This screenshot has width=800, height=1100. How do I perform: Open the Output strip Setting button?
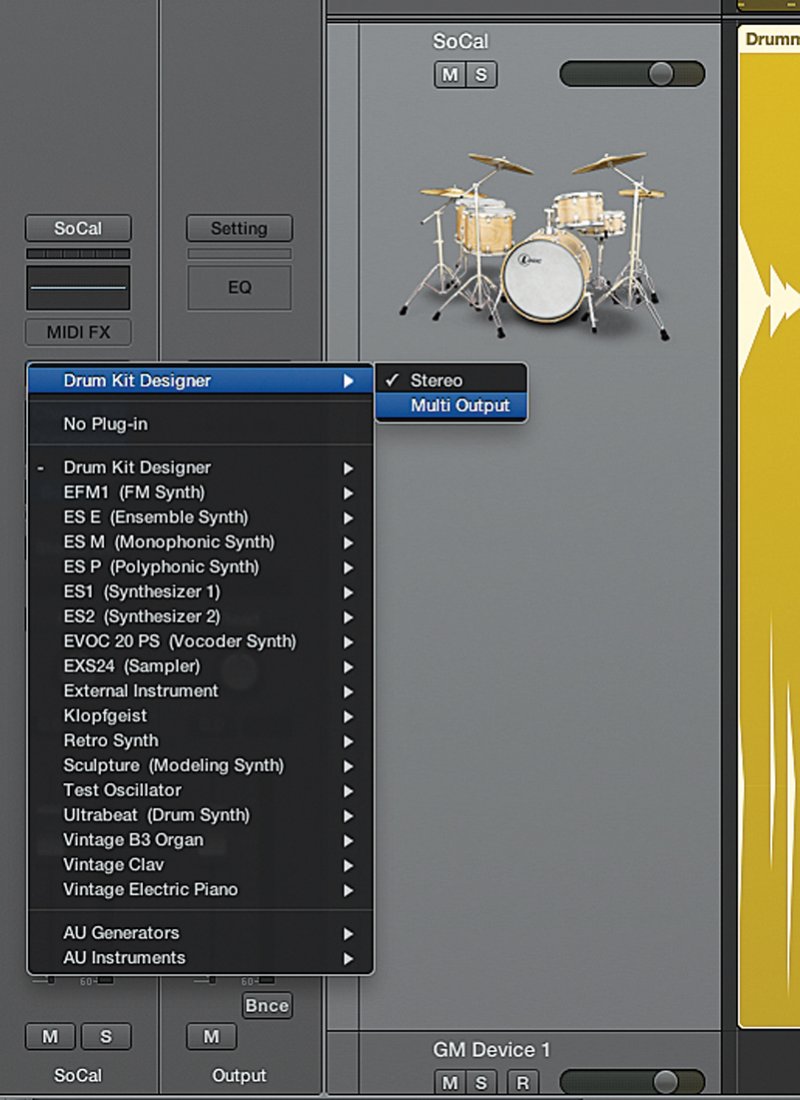239,228
